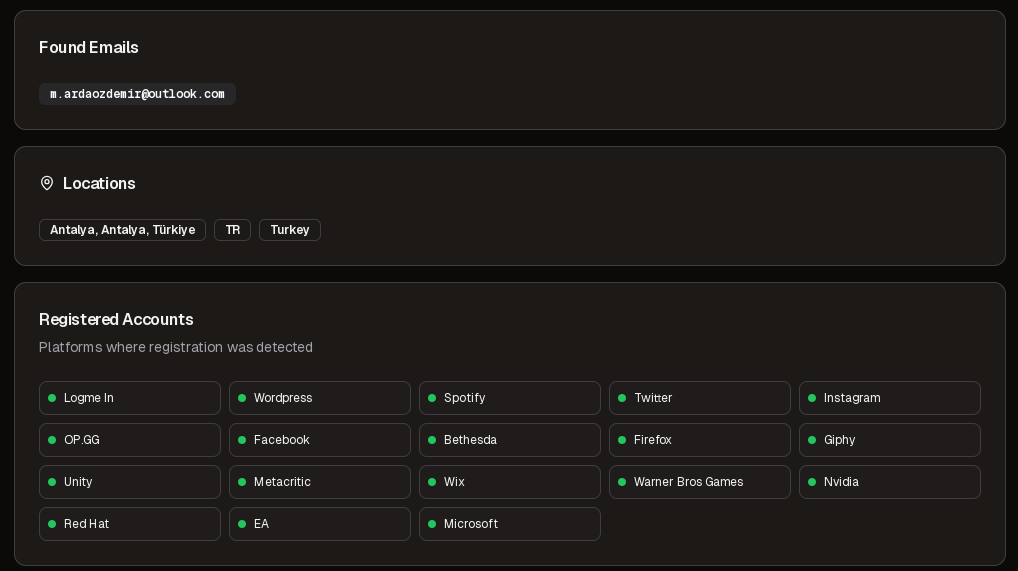Click the green status dot beside Nvidia
The width and height of the screenshot is (1018, 571).
812,482
